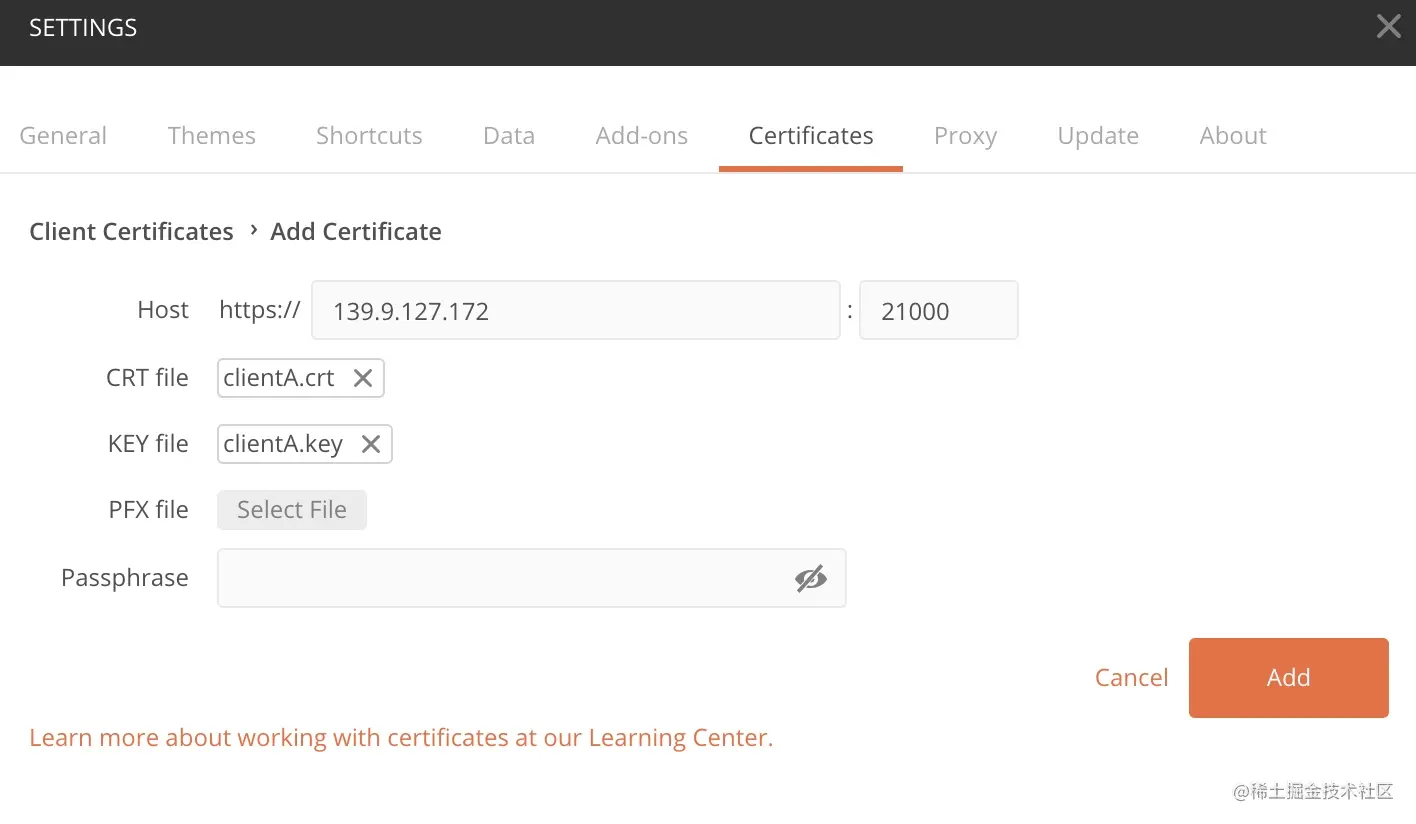The image size is (1416, 824).
Task: Click the Host address field
Action: coord(576,310)
